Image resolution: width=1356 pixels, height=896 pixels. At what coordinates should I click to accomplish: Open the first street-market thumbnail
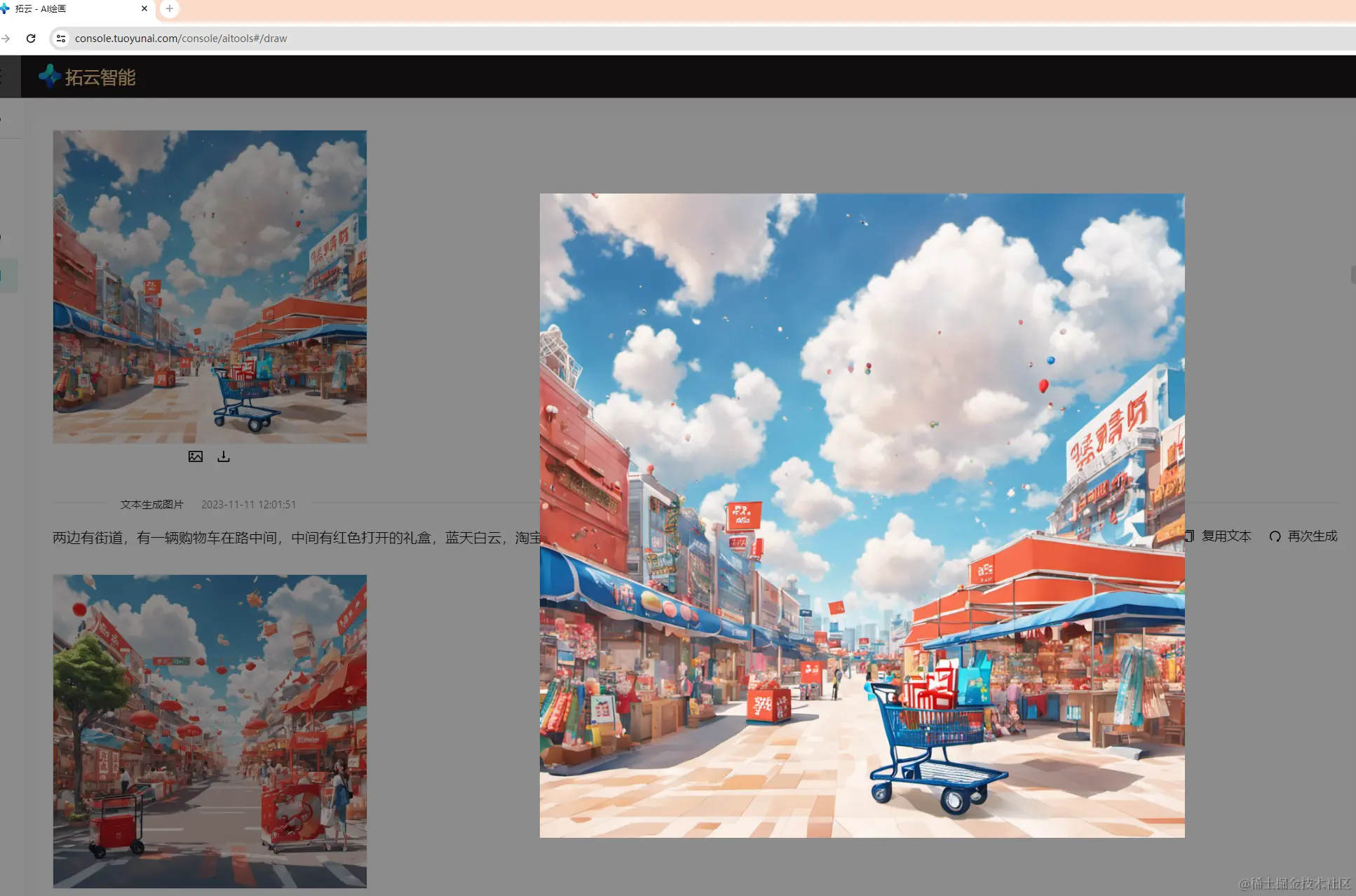(210, 286)
